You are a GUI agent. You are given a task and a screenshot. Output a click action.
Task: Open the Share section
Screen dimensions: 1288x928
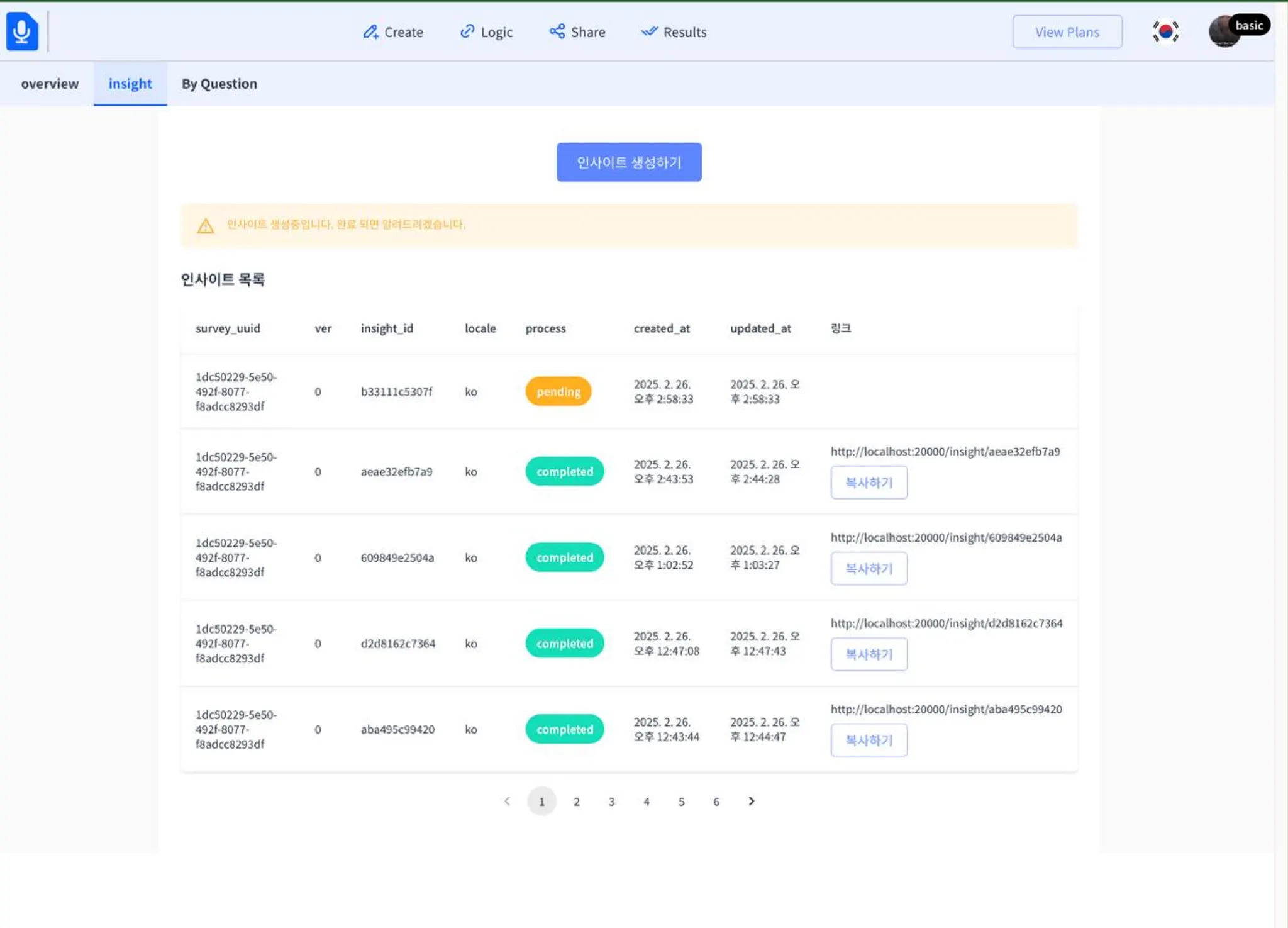point(577,32)
